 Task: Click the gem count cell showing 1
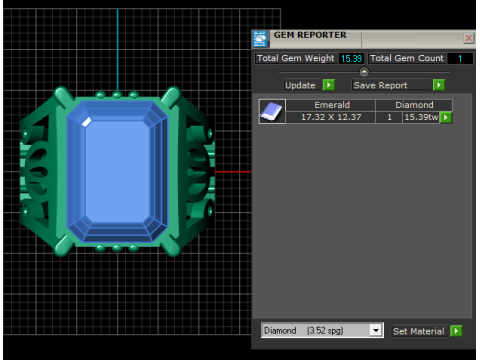pos(389,117)
